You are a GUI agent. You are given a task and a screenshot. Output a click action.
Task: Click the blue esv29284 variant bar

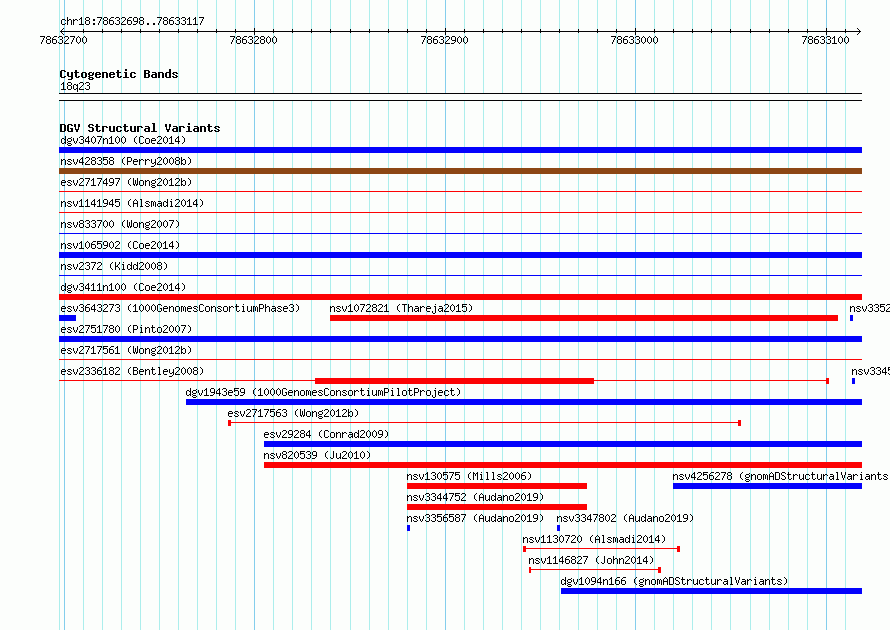[563, 444]
